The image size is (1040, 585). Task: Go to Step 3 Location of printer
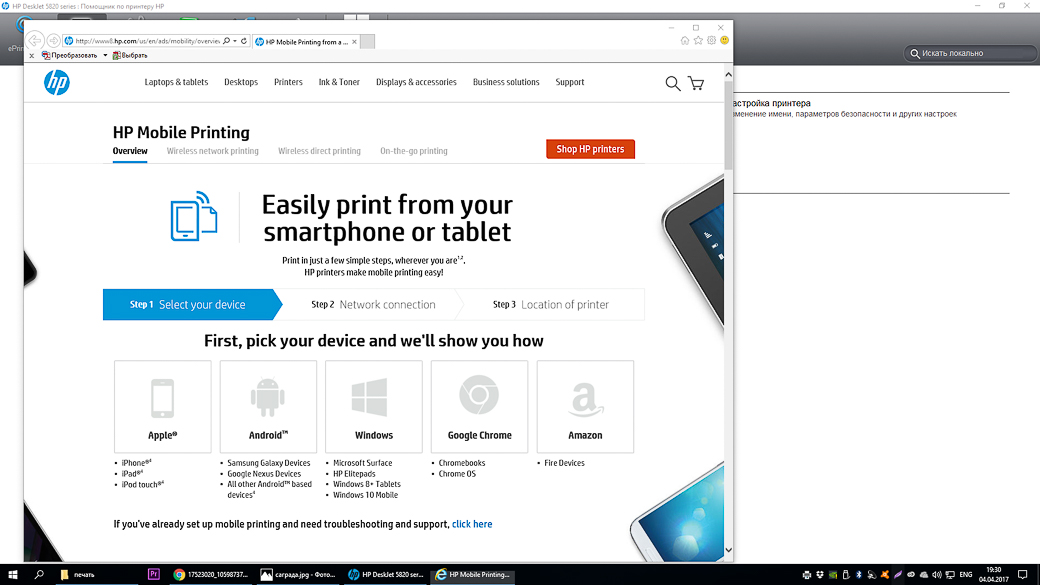click(x=552, y=304)
